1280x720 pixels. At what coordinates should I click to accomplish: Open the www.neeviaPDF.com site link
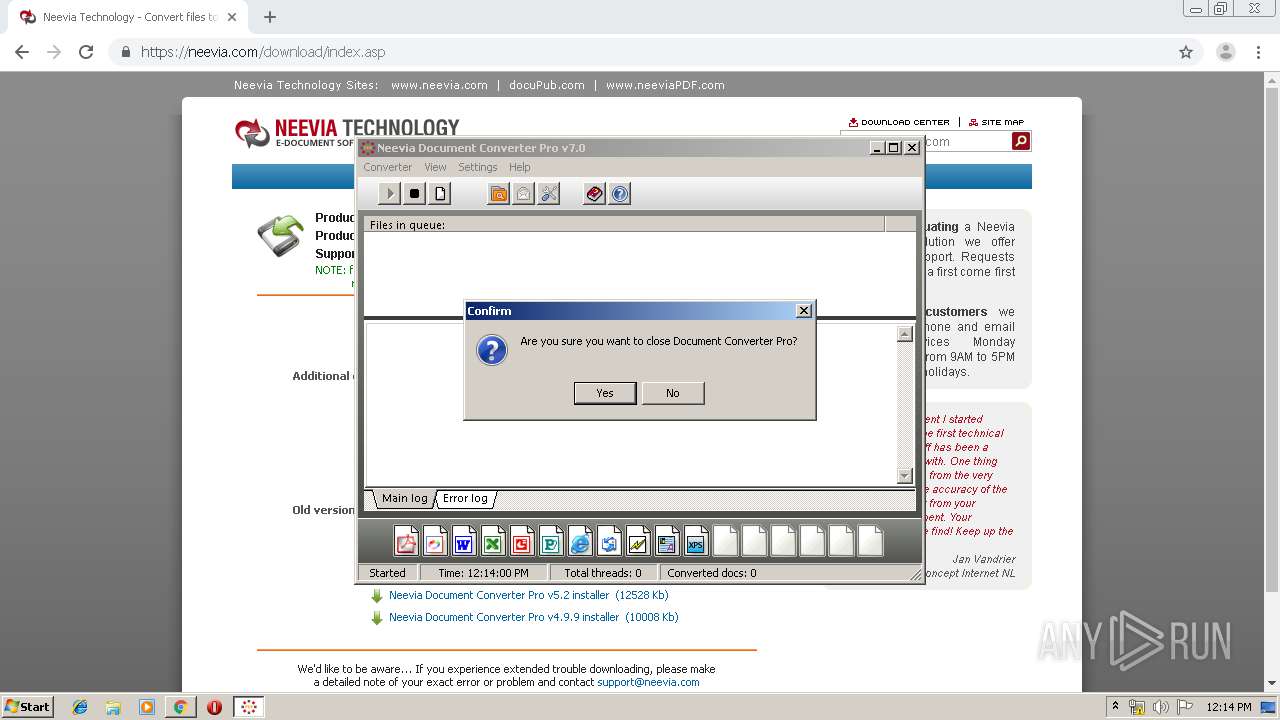(x=665, y=85)
